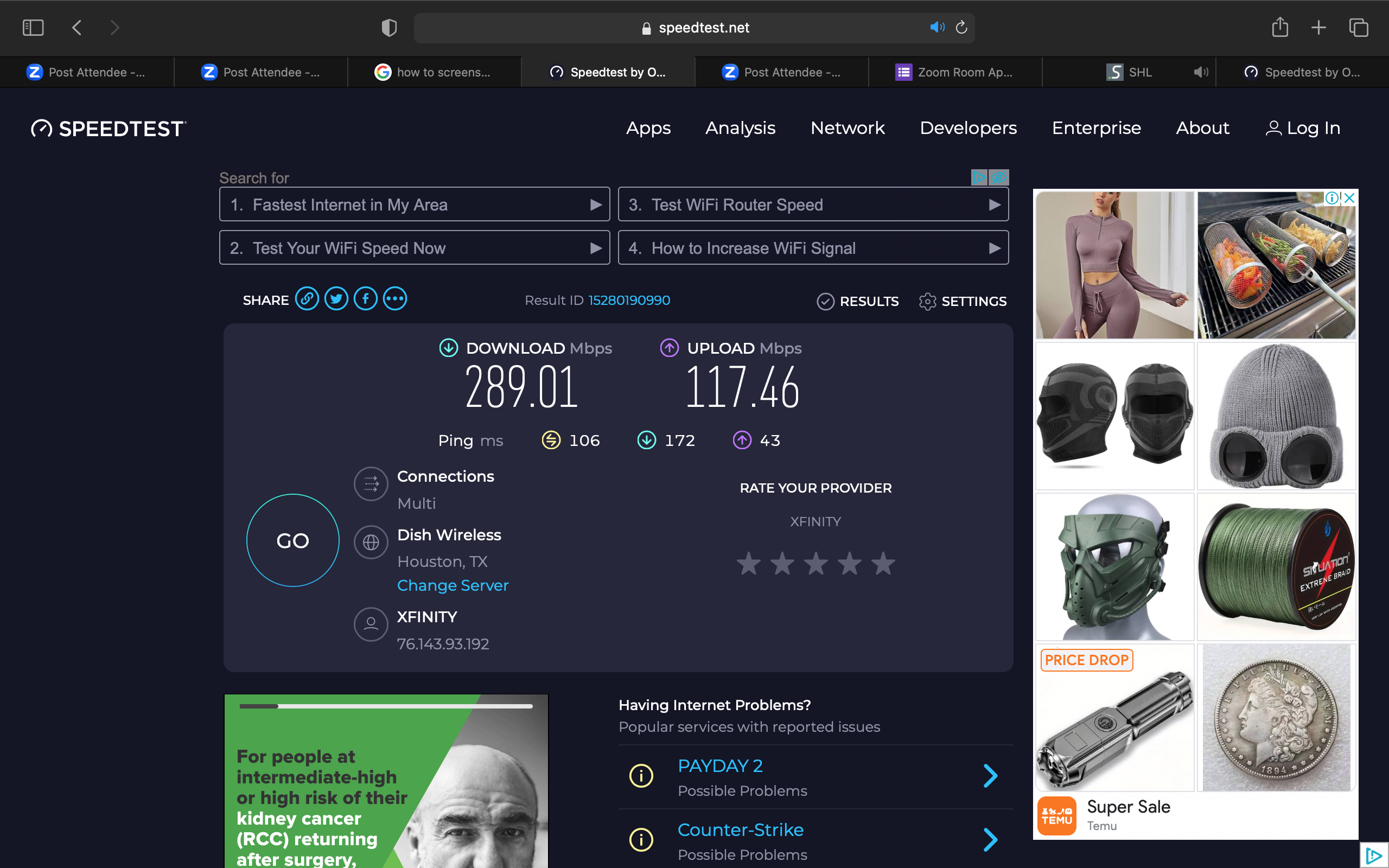Open result ID 15280190990
The width and height of the screenshot is (1389, 868).
coord(629,300)
